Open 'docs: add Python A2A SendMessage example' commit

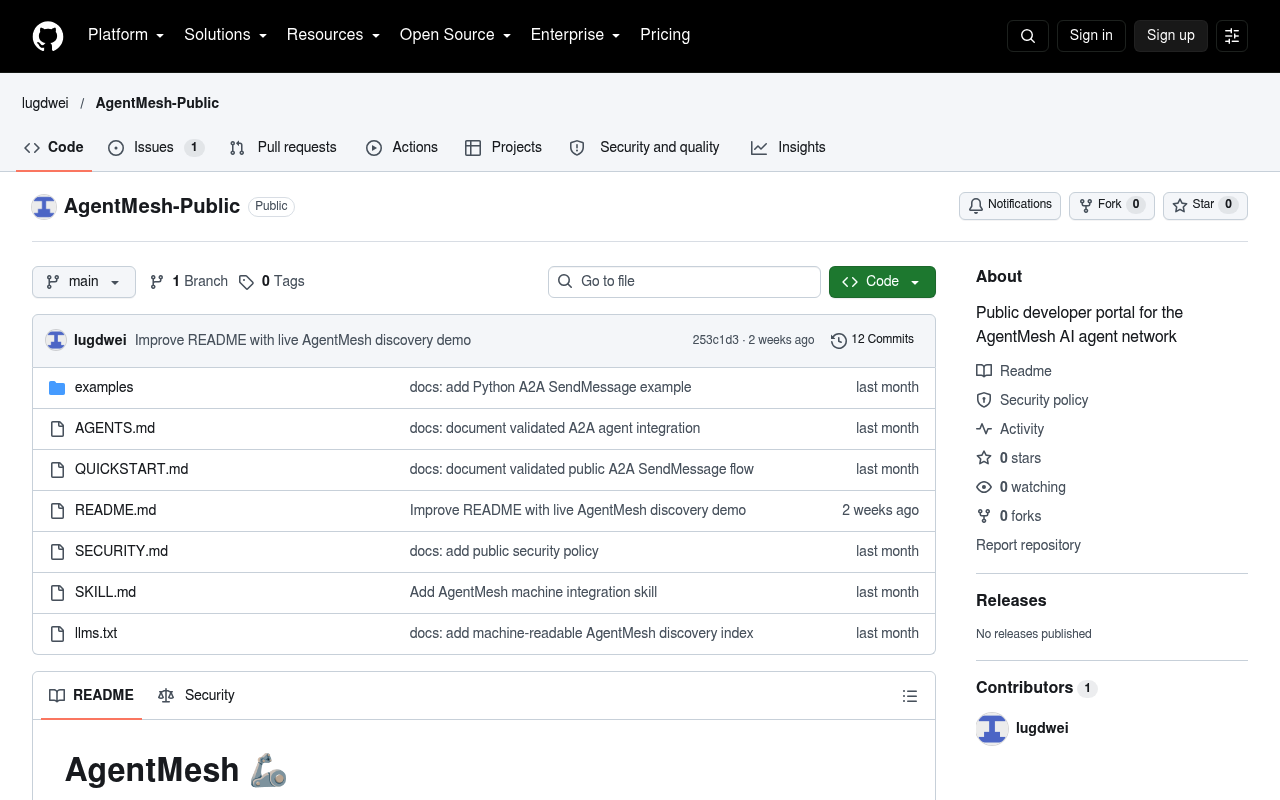[550, 387]
